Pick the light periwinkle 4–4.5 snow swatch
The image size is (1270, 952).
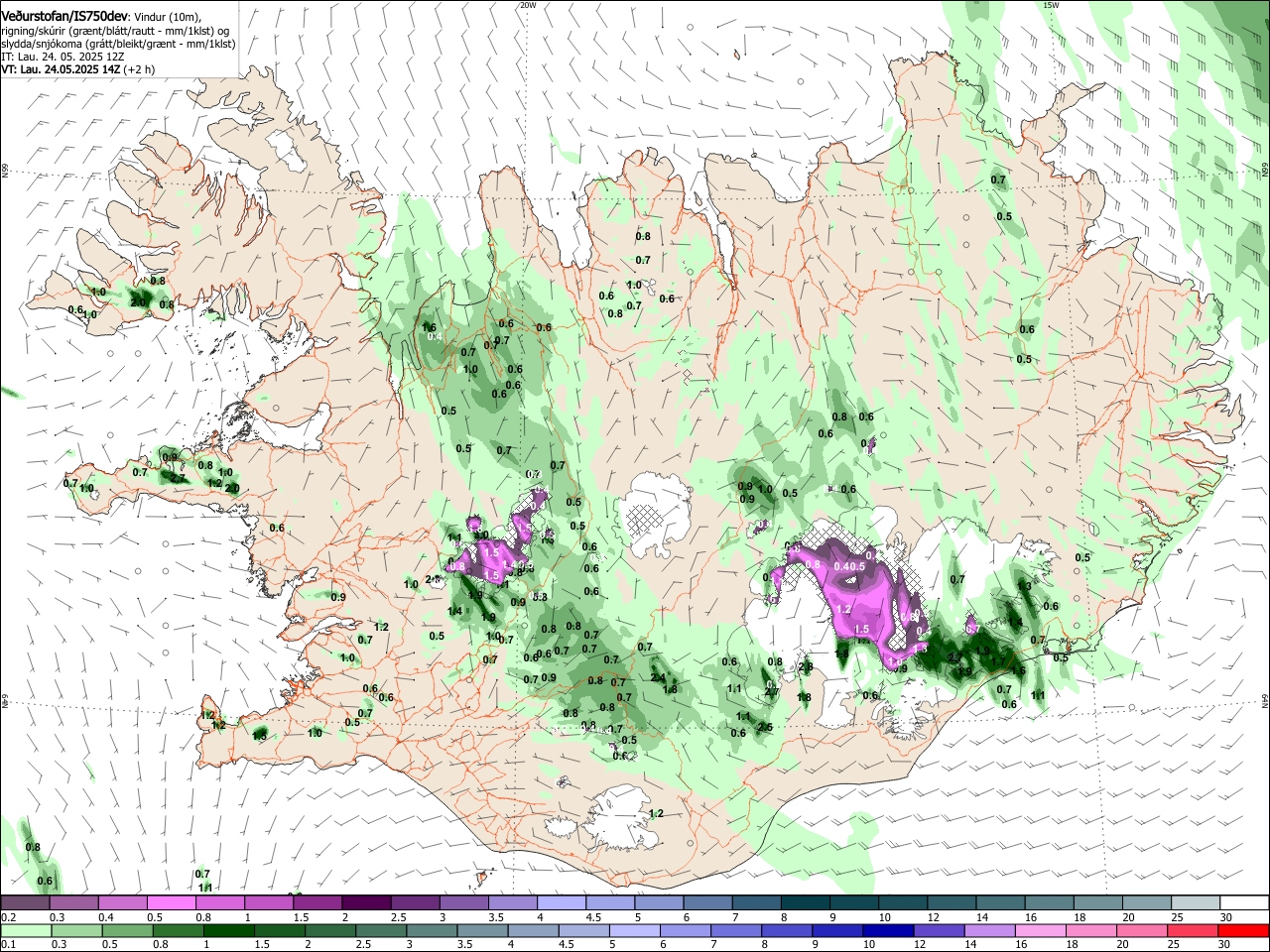click(x=564, y=903)
